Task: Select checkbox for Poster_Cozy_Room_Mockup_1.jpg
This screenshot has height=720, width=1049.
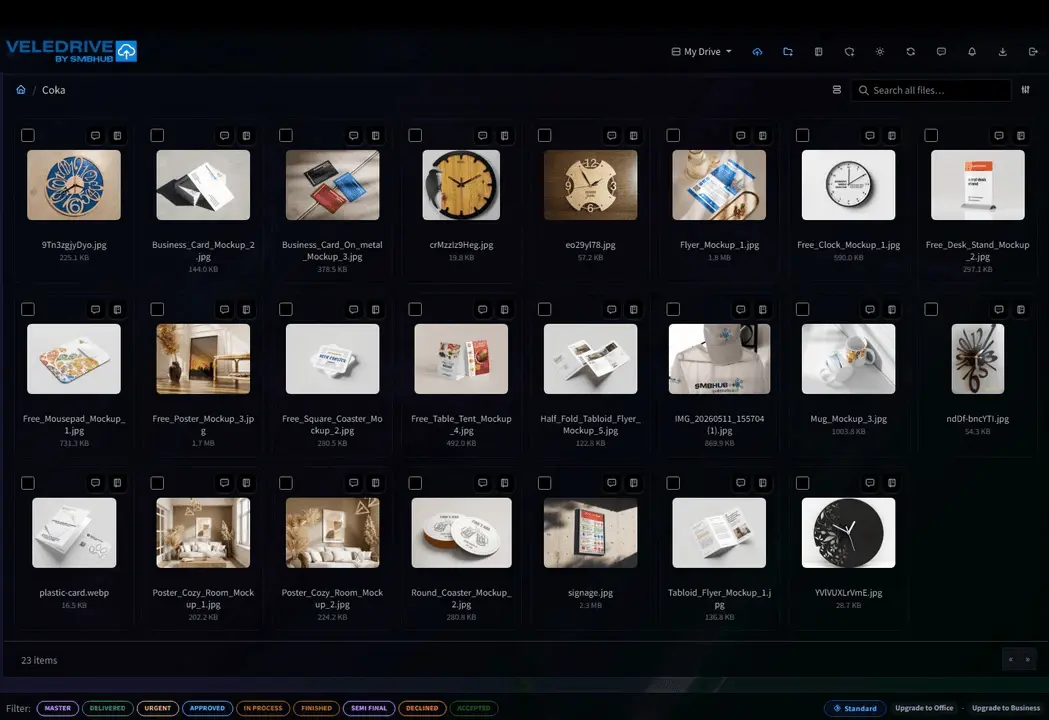Action: click(157, 483)
